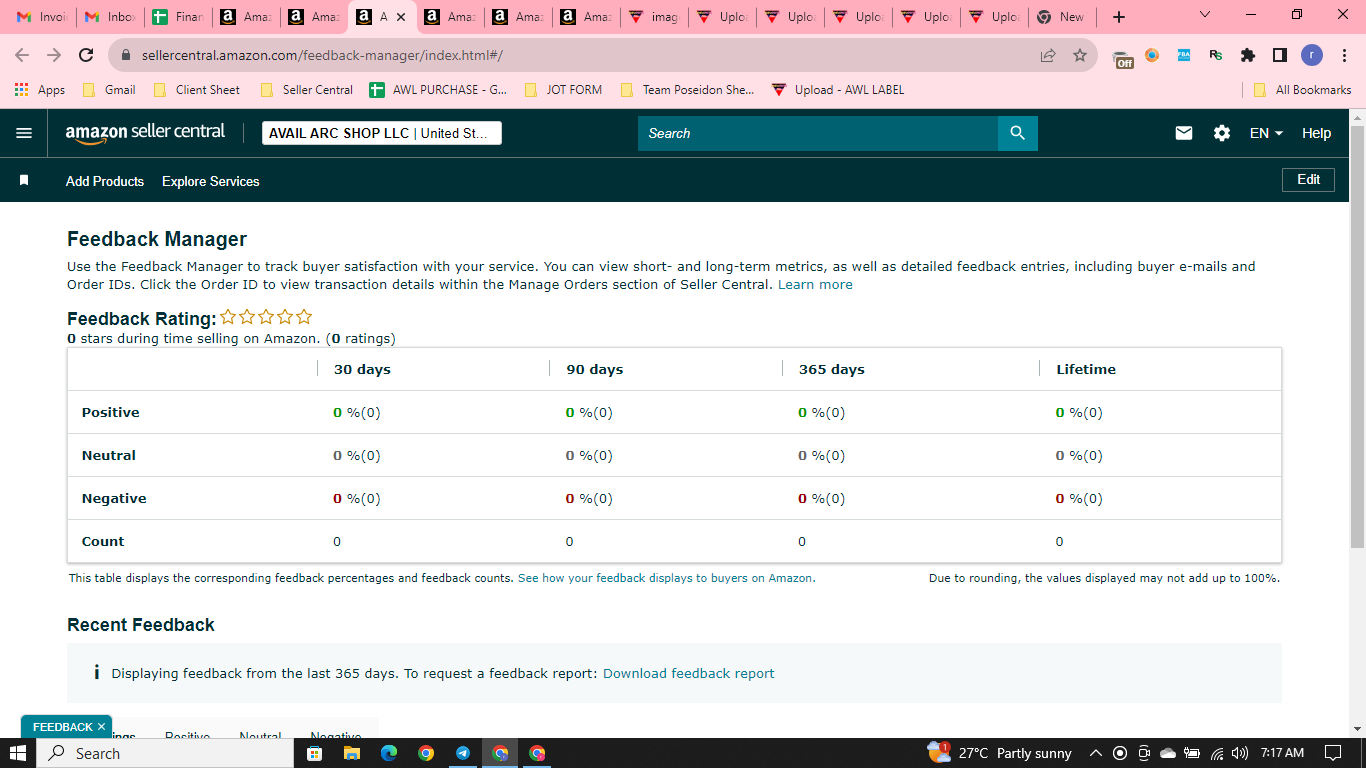Click the Feedback Rating empty stars

(266, 317)
